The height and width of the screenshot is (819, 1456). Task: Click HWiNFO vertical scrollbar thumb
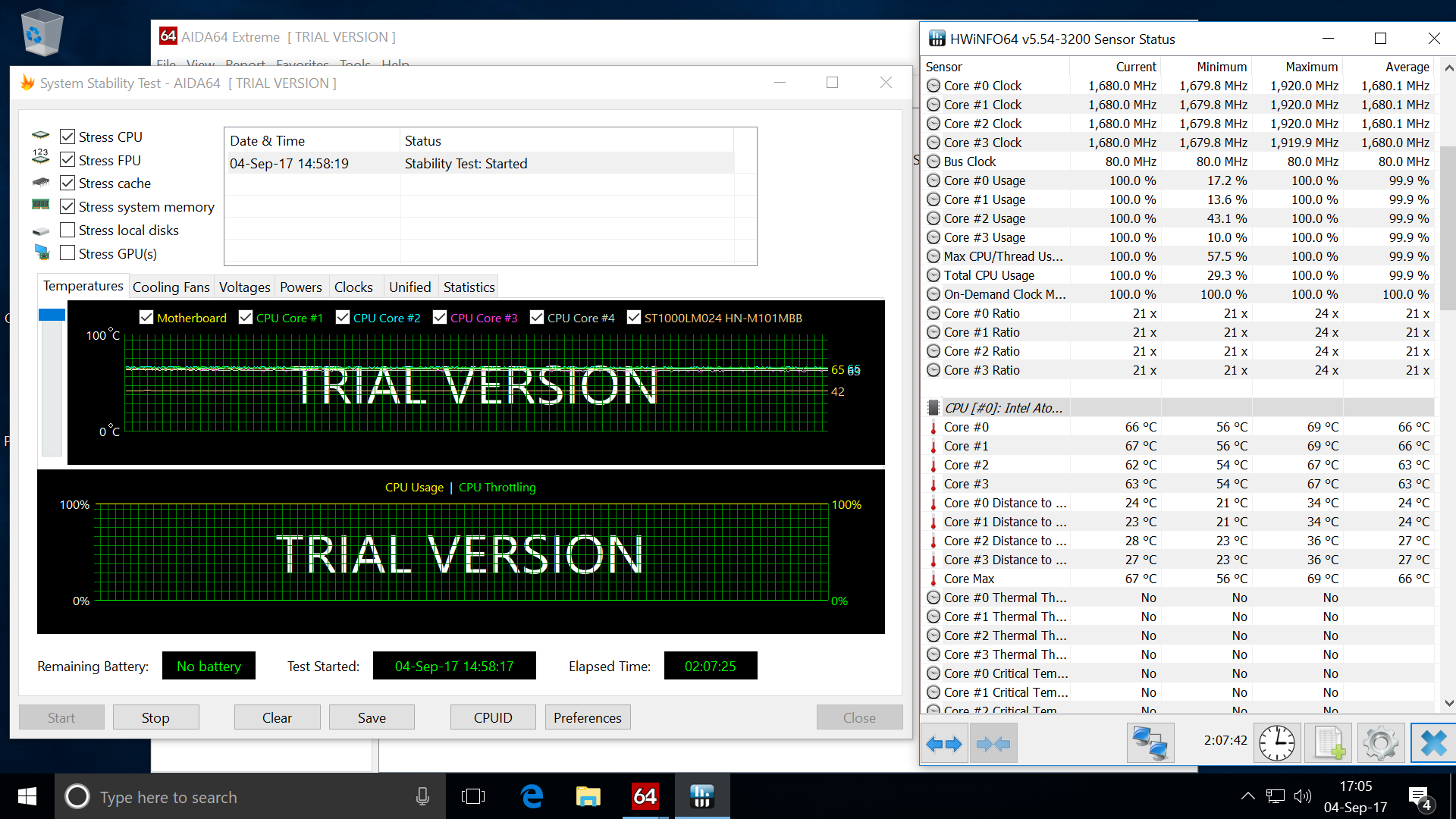click(1448, 227)
